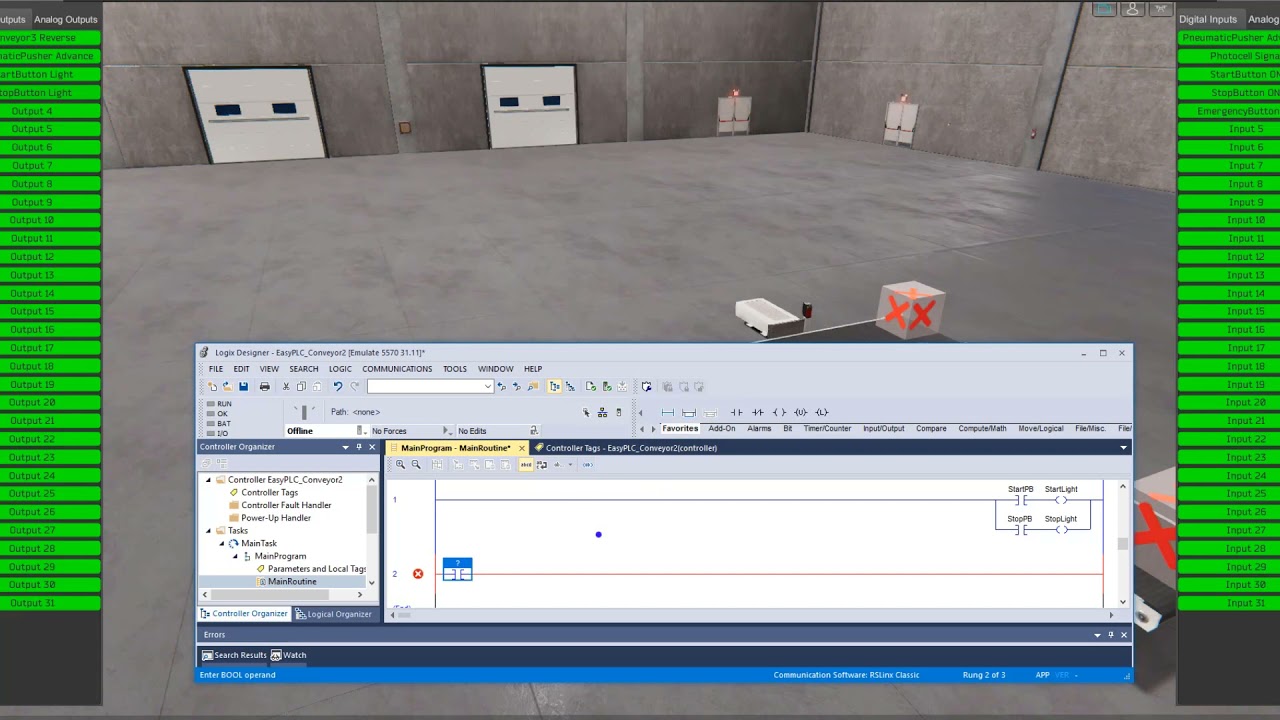Click the Verify Controller icon

coord(607,386)
